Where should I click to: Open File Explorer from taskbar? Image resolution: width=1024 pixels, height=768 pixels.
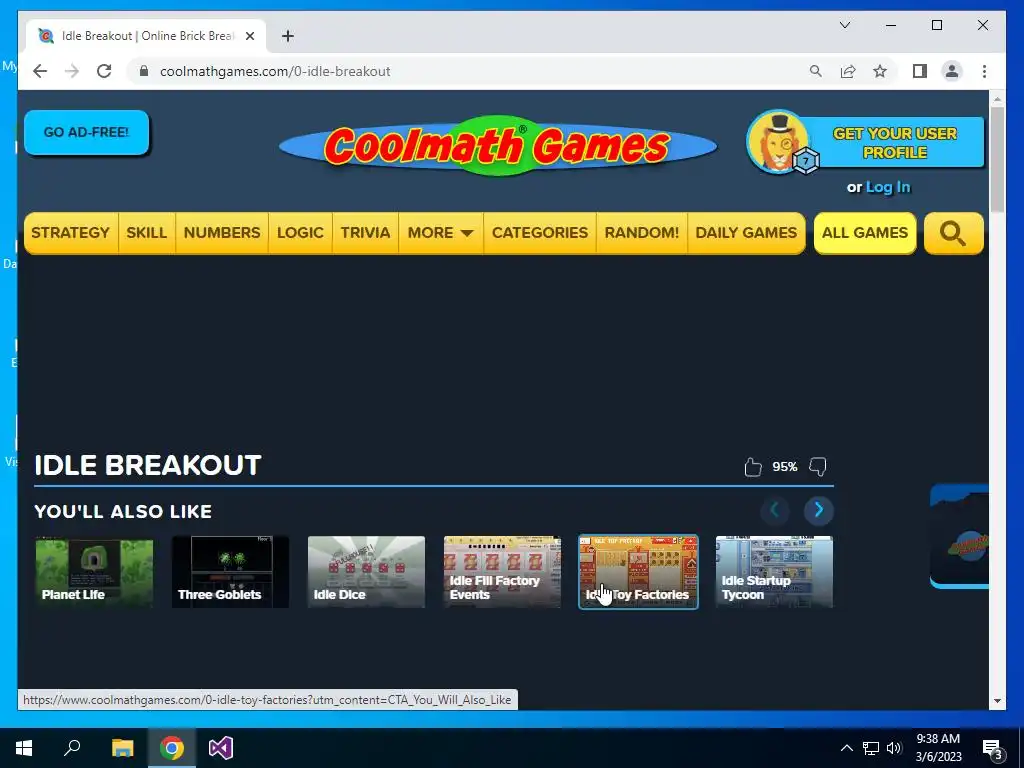[x=122, y=748]
